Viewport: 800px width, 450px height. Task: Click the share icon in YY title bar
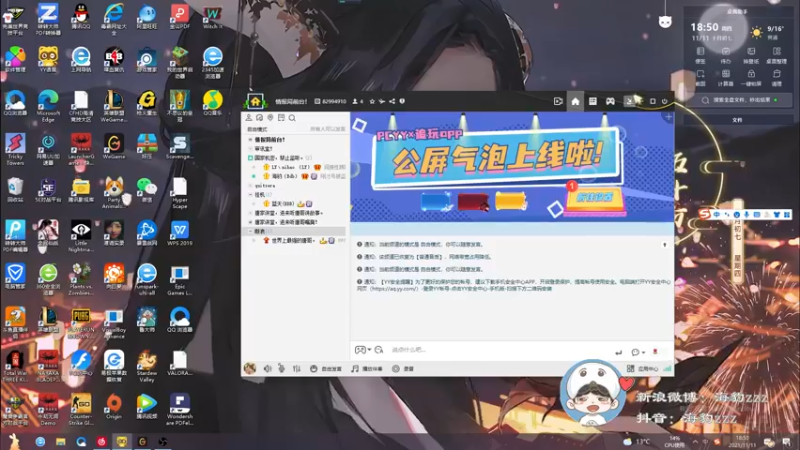pos(392,101)
